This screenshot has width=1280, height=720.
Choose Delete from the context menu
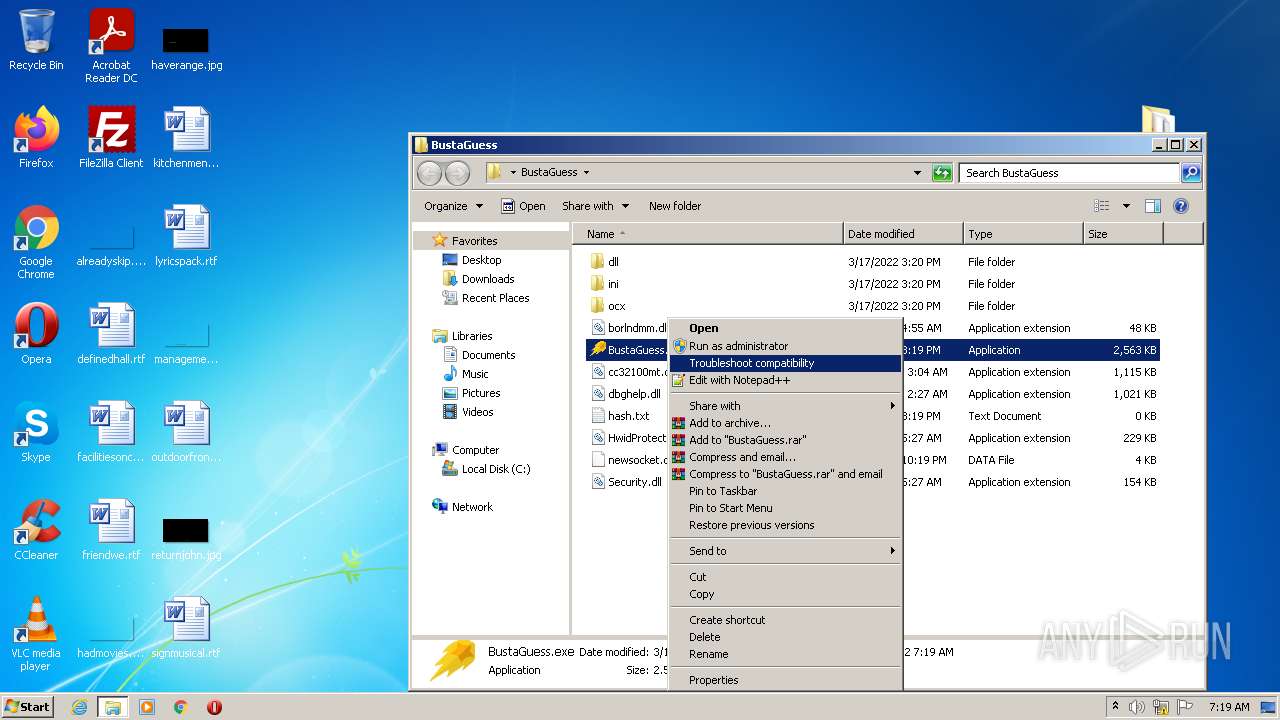pyautogui.click(x=785, y=637)
